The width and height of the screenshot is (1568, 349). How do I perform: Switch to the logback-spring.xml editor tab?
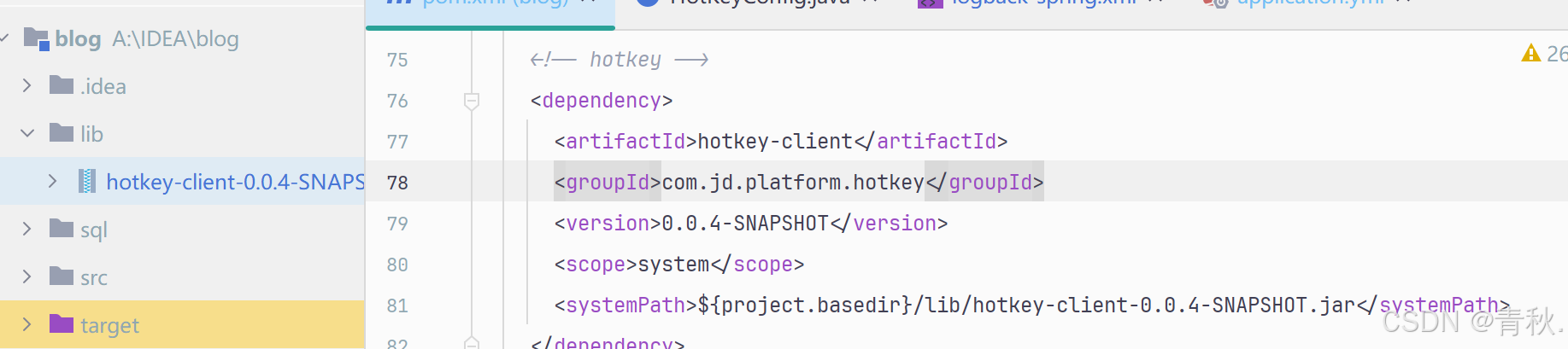click(x=1042, y=3)
